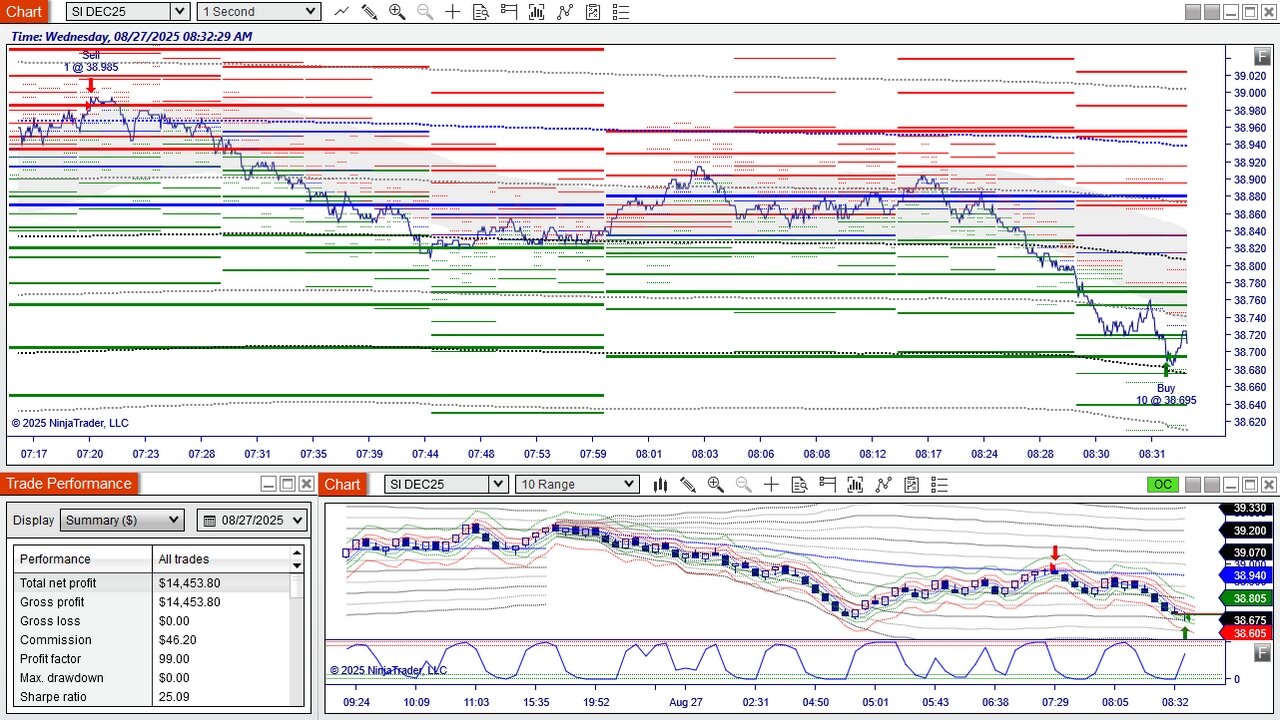Select the Buy 10 @ 38.695 marker

1166,394
